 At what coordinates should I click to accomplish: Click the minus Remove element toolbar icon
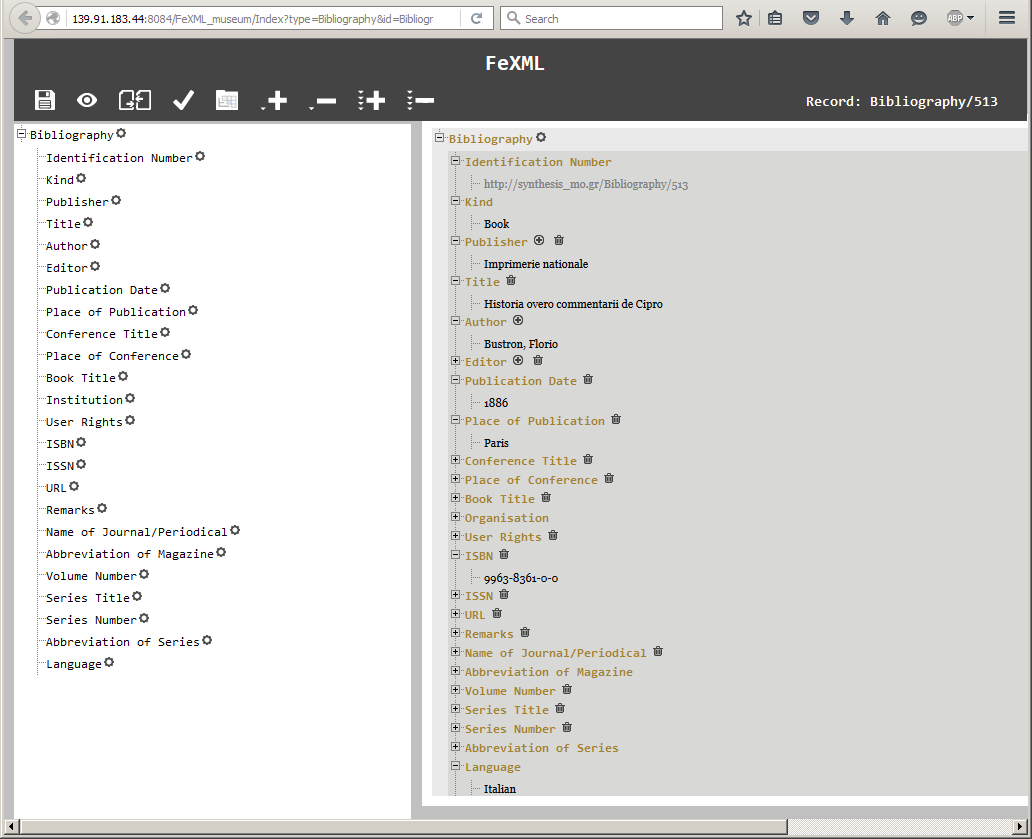point(322,101)
